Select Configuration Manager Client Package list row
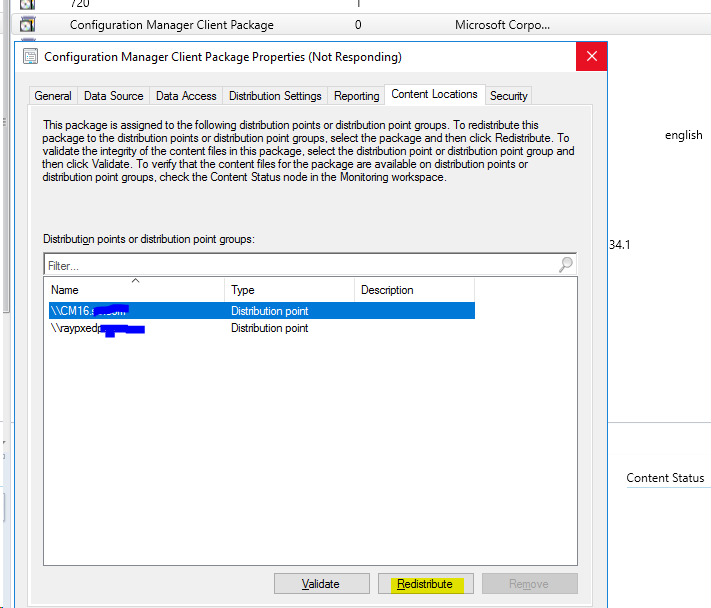The image size is (711, 608). point(360,24)
